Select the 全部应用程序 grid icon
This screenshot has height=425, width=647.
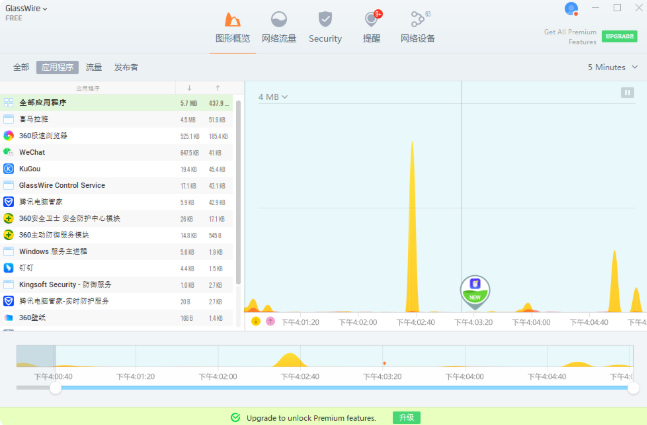(x=8, y=103)
